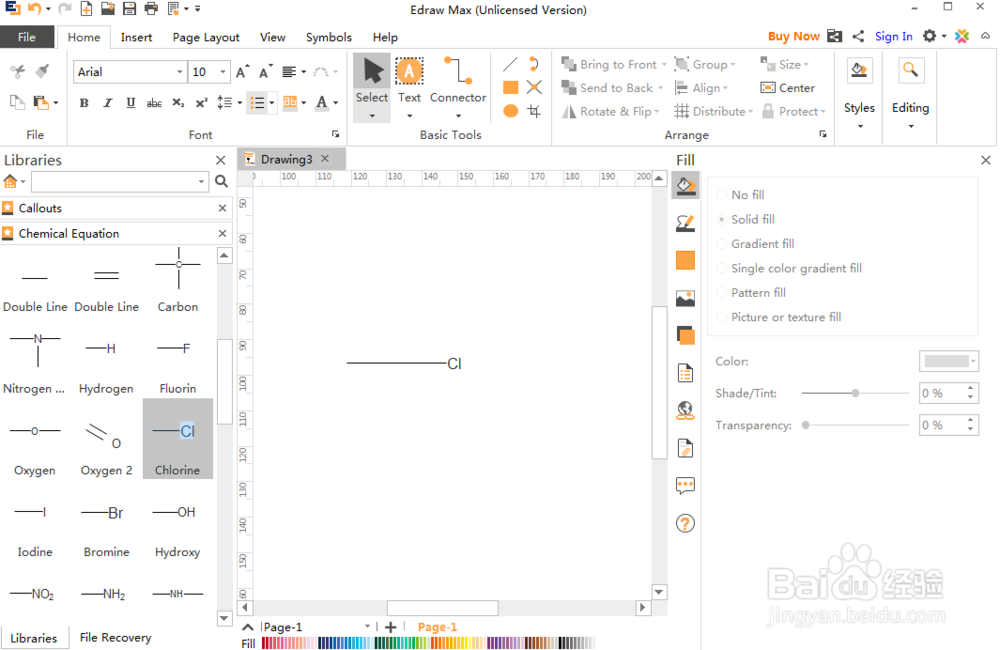This screenshot has width=1000, height=650.
Task: Switch to the Insert tab
Action: tap(136, 37)
